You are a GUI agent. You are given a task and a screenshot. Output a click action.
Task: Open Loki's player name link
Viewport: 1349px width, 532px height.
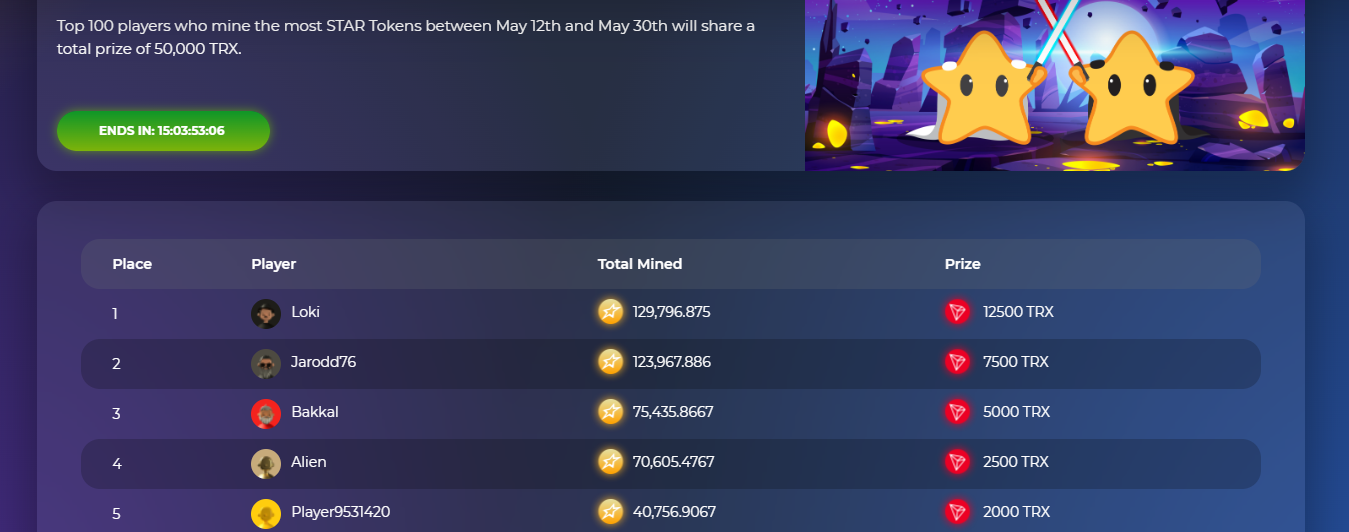(305, 312)
